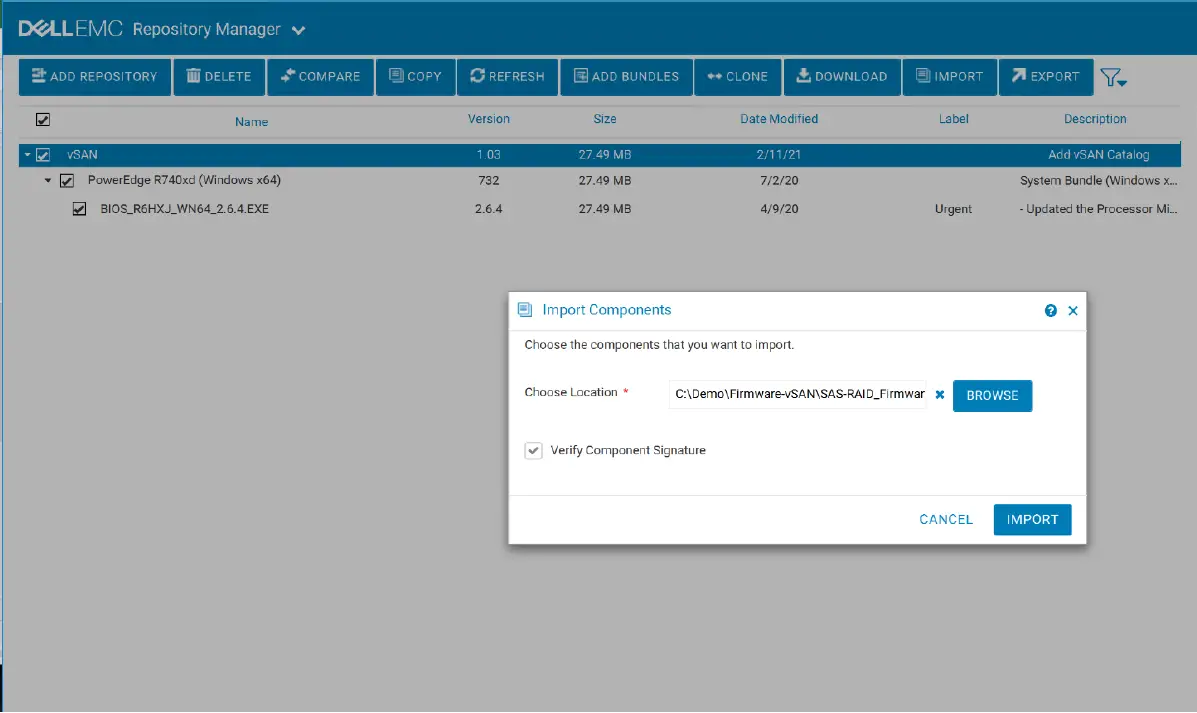Click the Add Bundles toolbar button

tap(627, 76)
